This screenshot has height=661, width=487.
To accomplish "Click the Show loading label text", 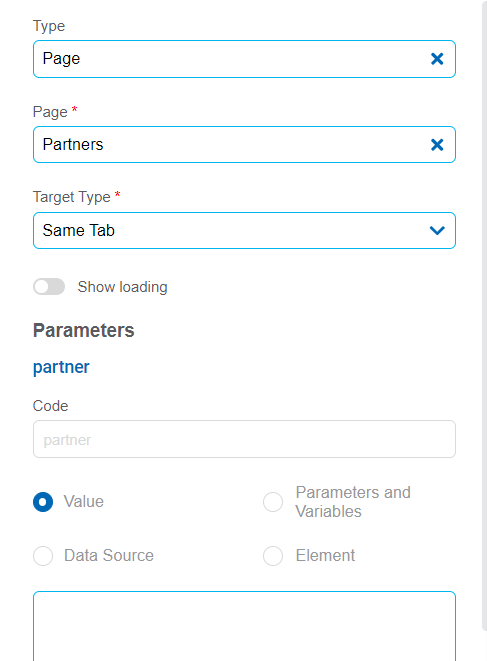I will coord(123,287).
